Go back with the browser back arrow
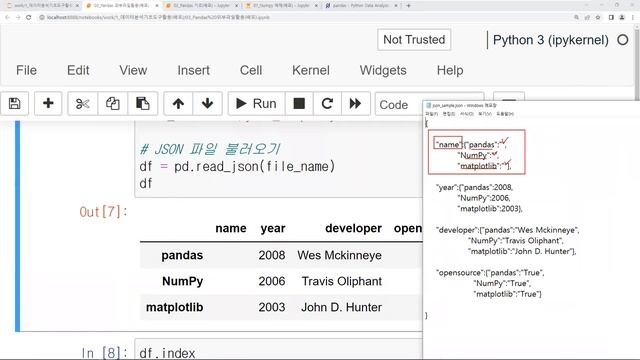Screen dimensions: 640x360 point(7,18)
